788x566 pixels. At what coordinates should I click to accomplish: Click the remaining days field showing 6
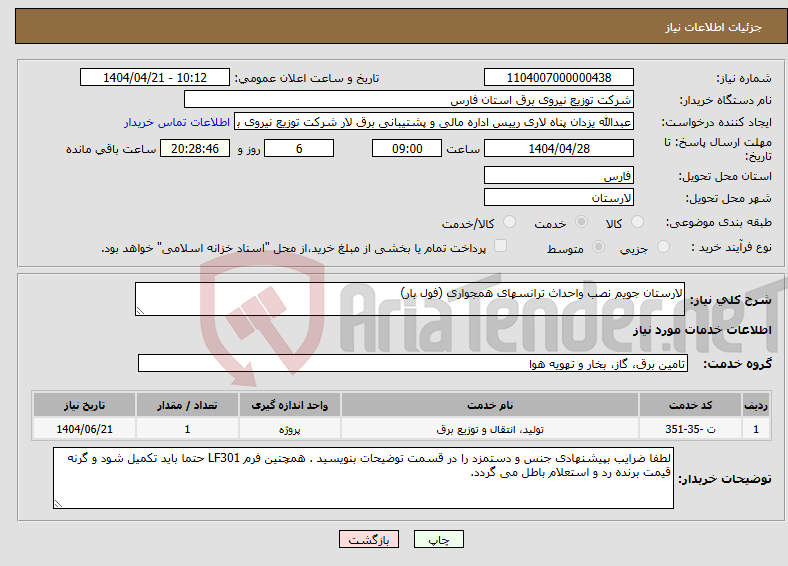coord(299,148)
